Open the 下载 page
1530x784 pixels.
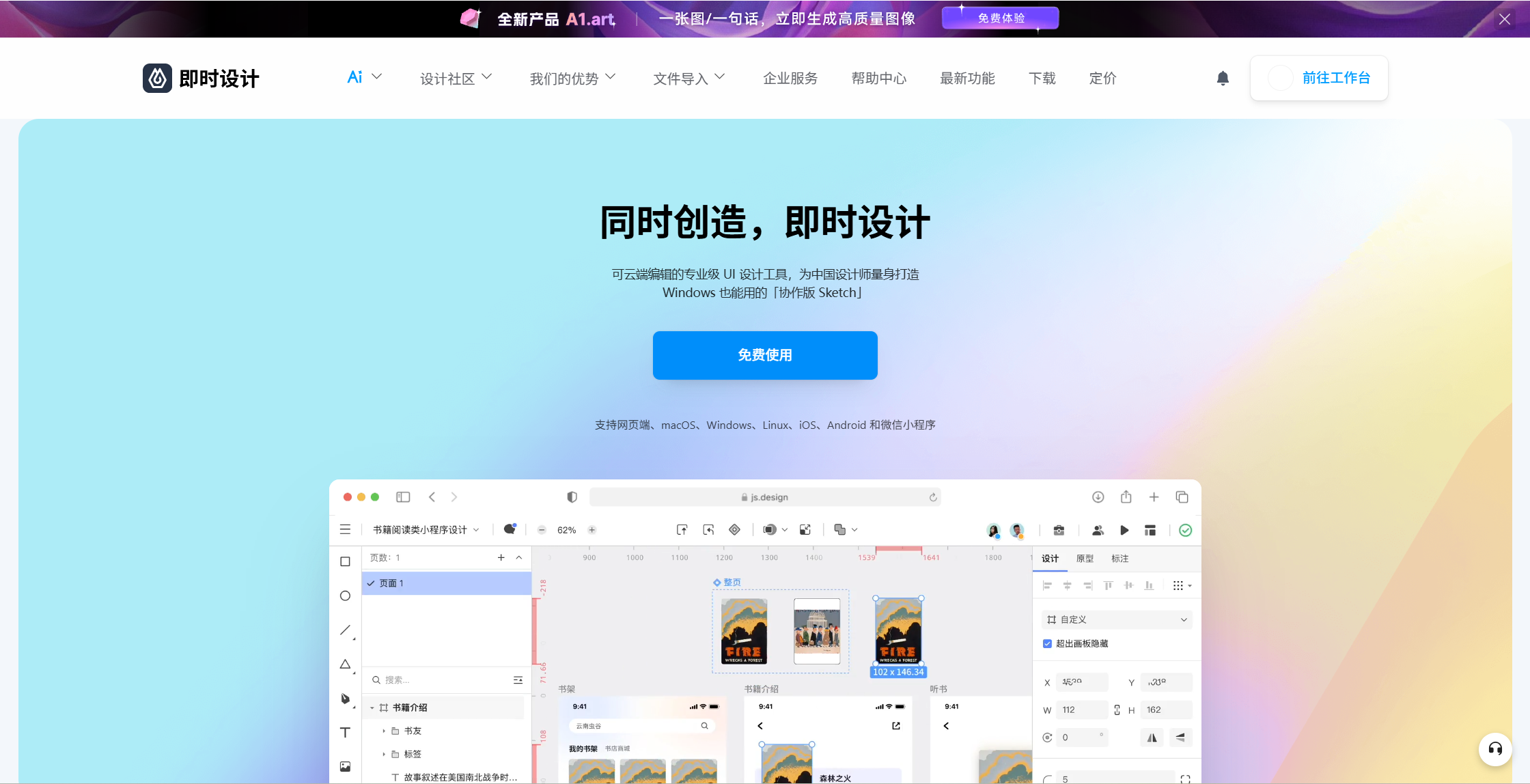coord(1042,79)
